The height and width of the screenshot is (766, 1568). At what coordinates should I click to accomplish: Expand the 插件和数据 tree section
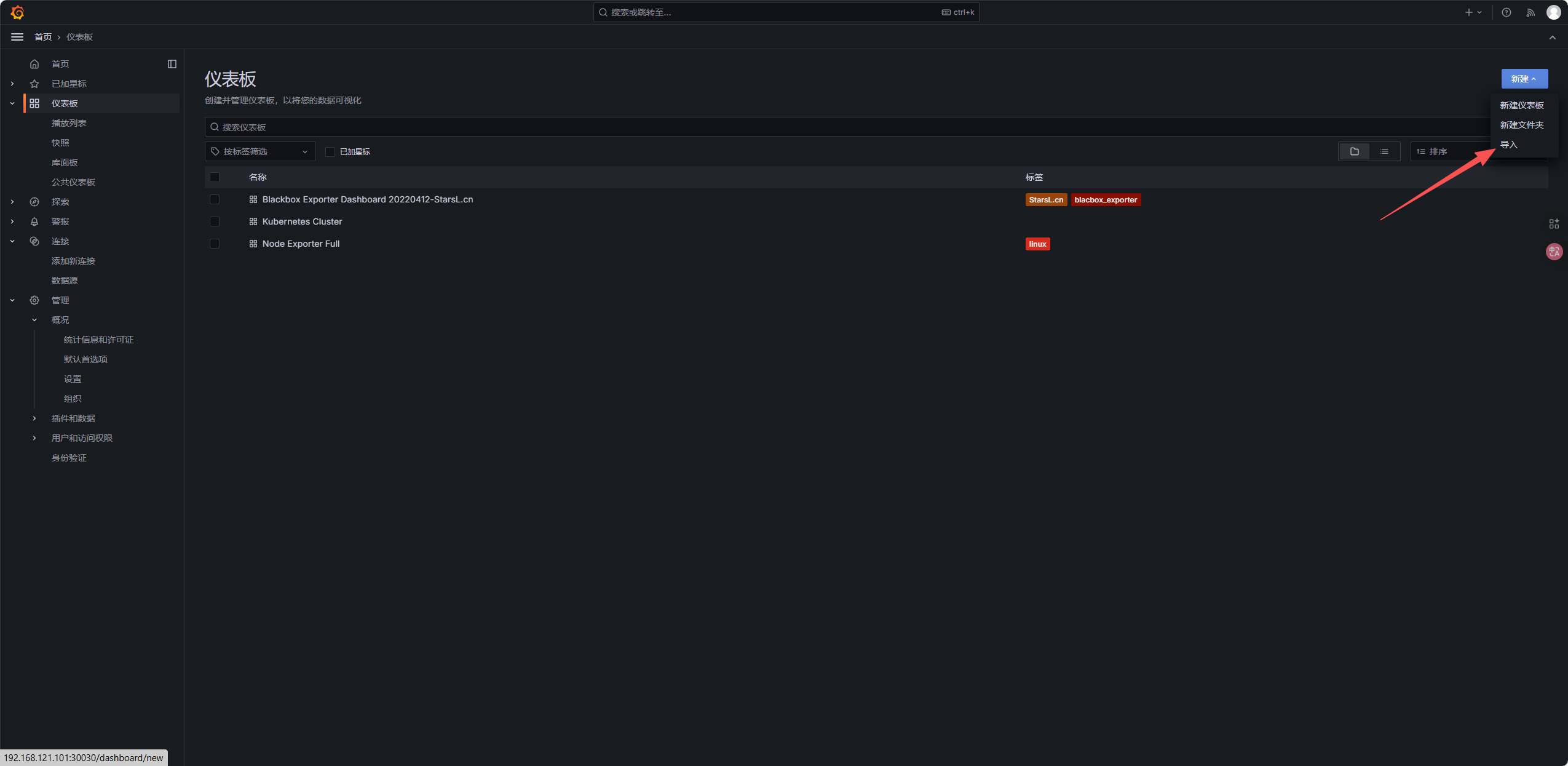click(x=34, y=418)
